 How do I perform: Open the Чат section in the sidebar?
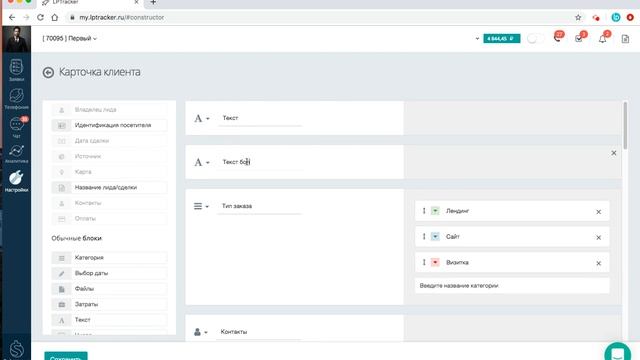pyautogui.click(x=16, y=127)
